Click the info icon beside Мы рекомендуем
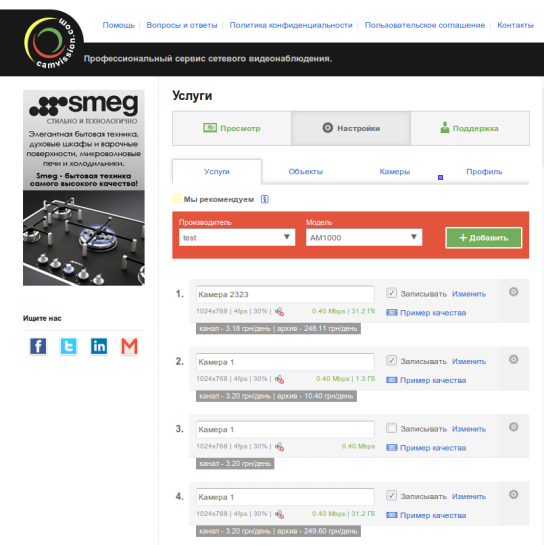Screen dimensions: 544x545 265,199
